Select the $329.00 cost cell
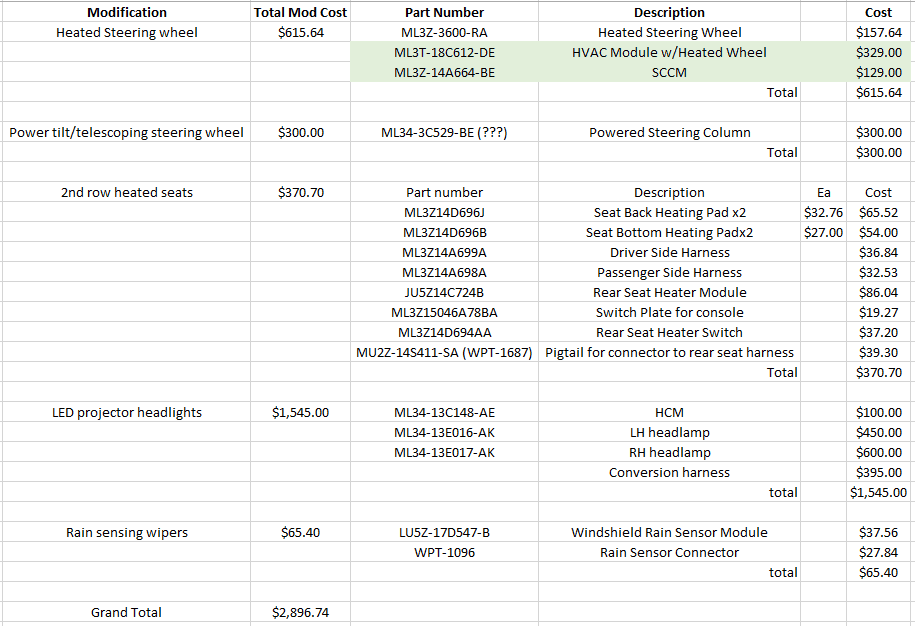This screenshot has height=626, width=915. click(878, 53)
